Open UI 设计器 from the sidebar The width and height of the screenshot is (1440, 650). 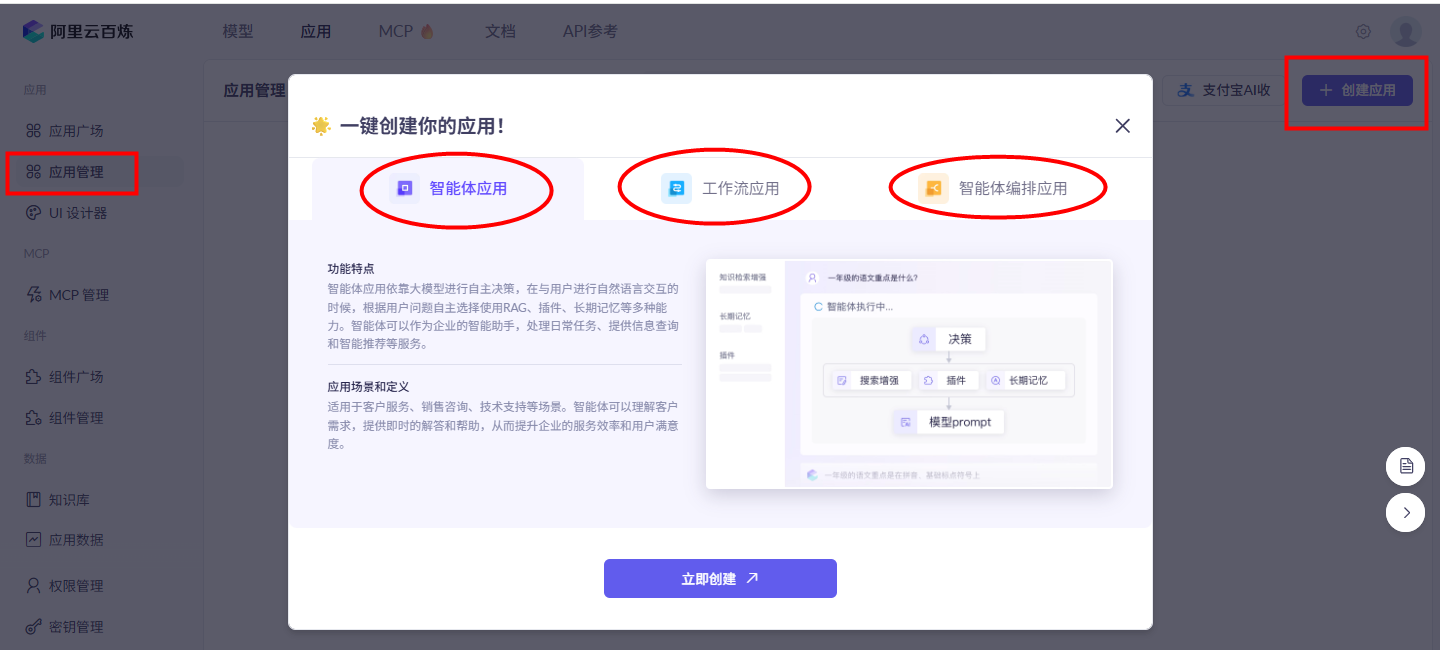pyautogui.click(x=77, y=213)
